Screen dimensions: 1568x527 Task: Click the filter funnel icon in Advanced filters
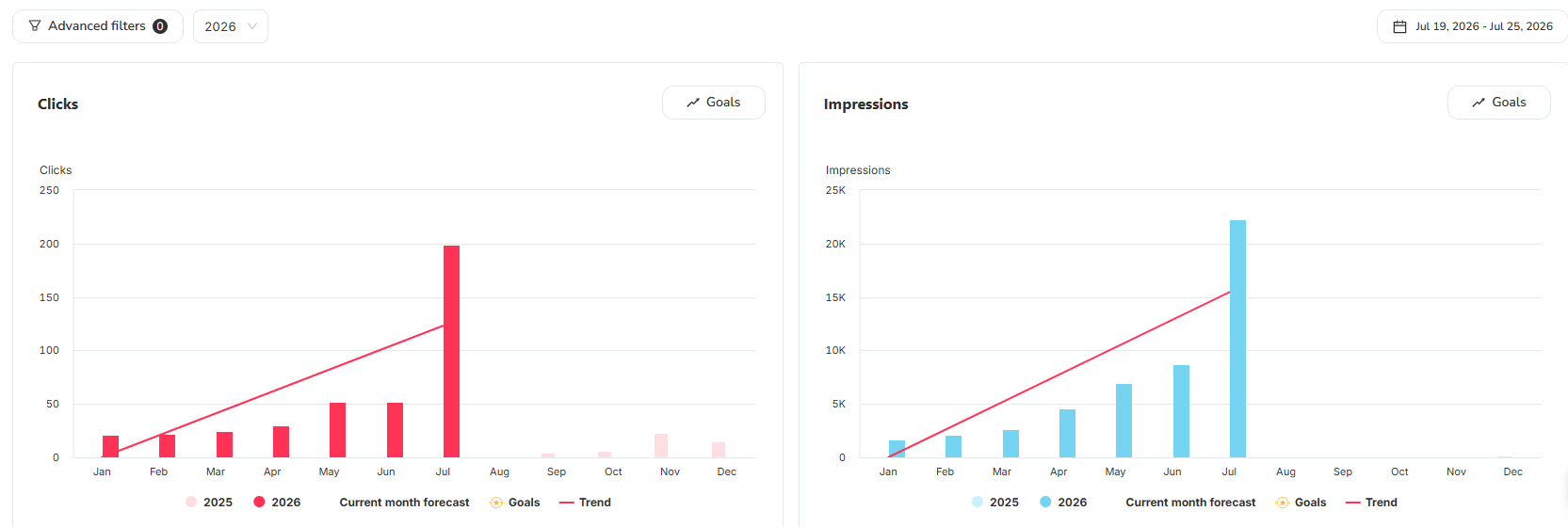tap(35, 26)
